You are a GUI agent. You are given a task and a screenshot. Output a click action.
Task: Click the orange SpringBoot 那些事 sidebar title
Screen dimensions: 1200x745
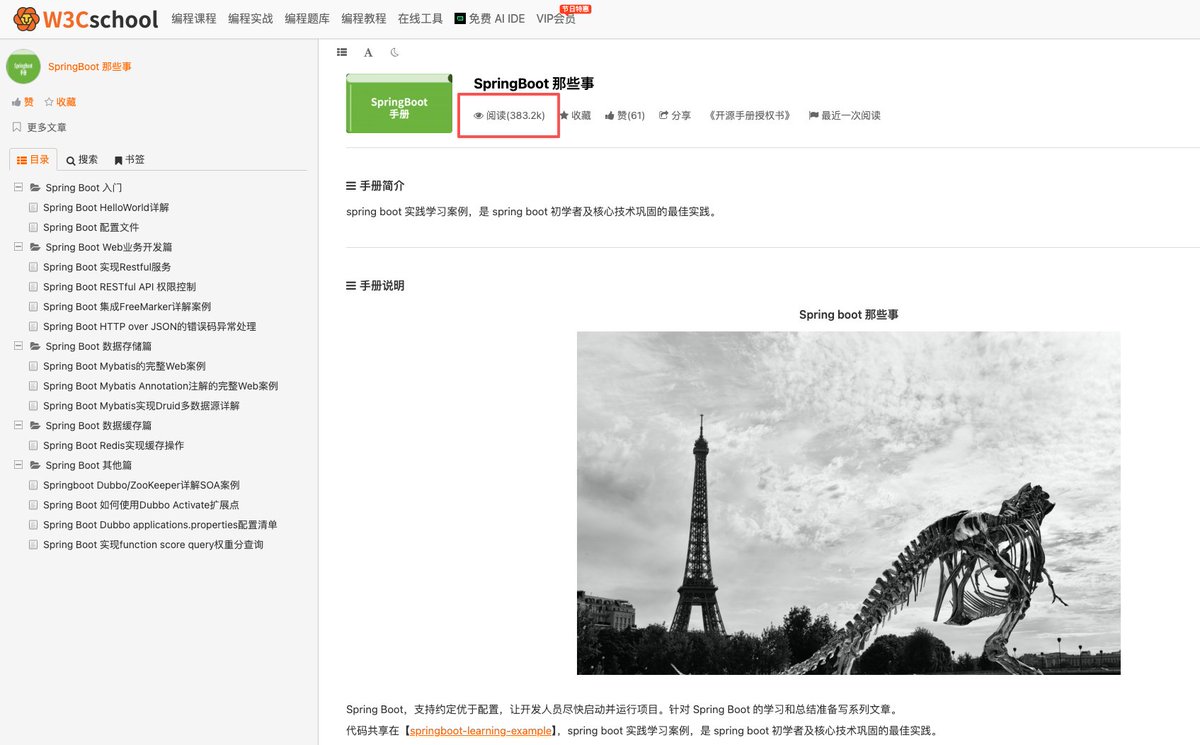89,67
